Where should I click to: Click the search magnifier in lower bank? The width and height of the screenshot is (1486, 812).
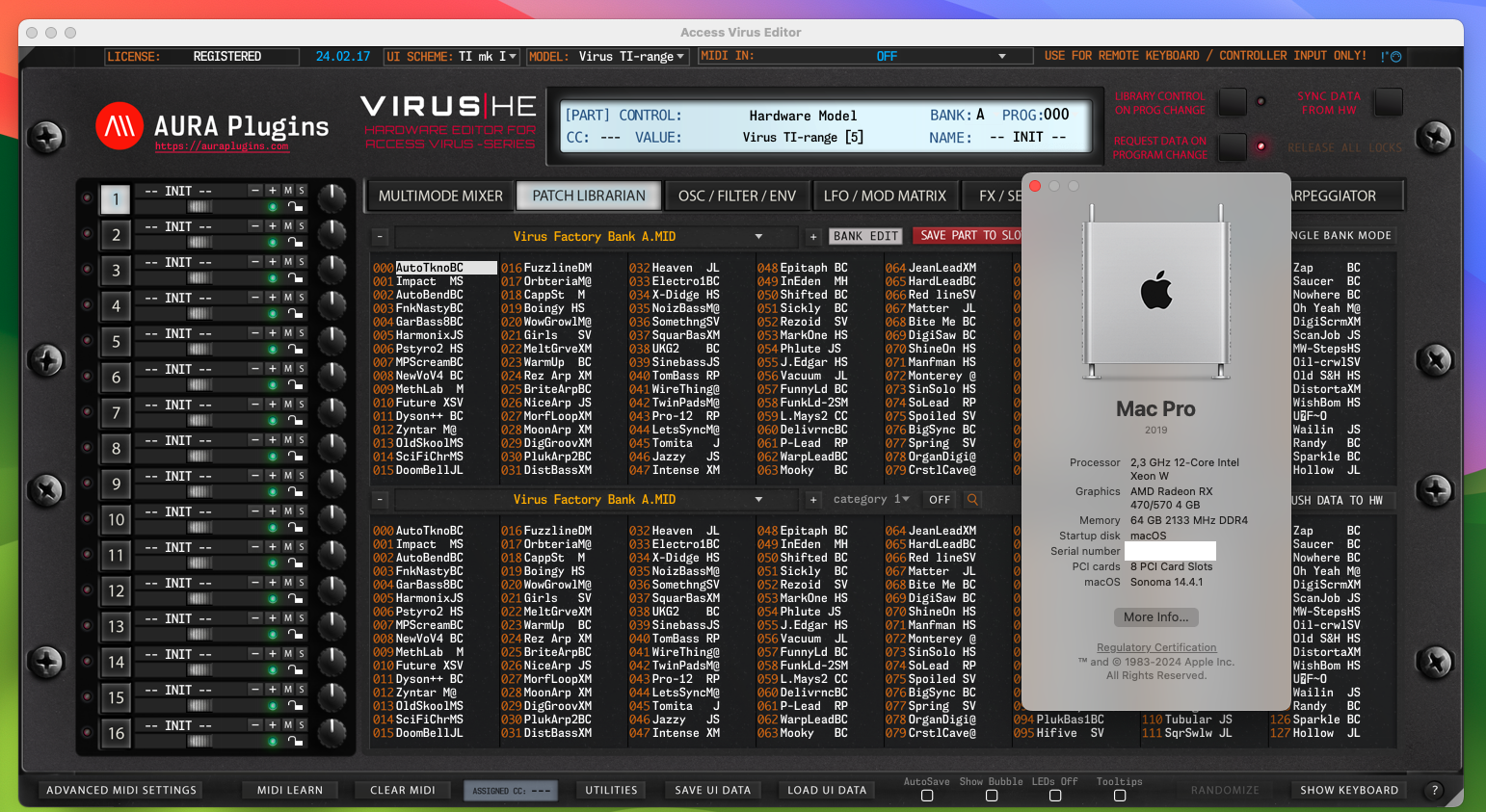pos(972,499)
